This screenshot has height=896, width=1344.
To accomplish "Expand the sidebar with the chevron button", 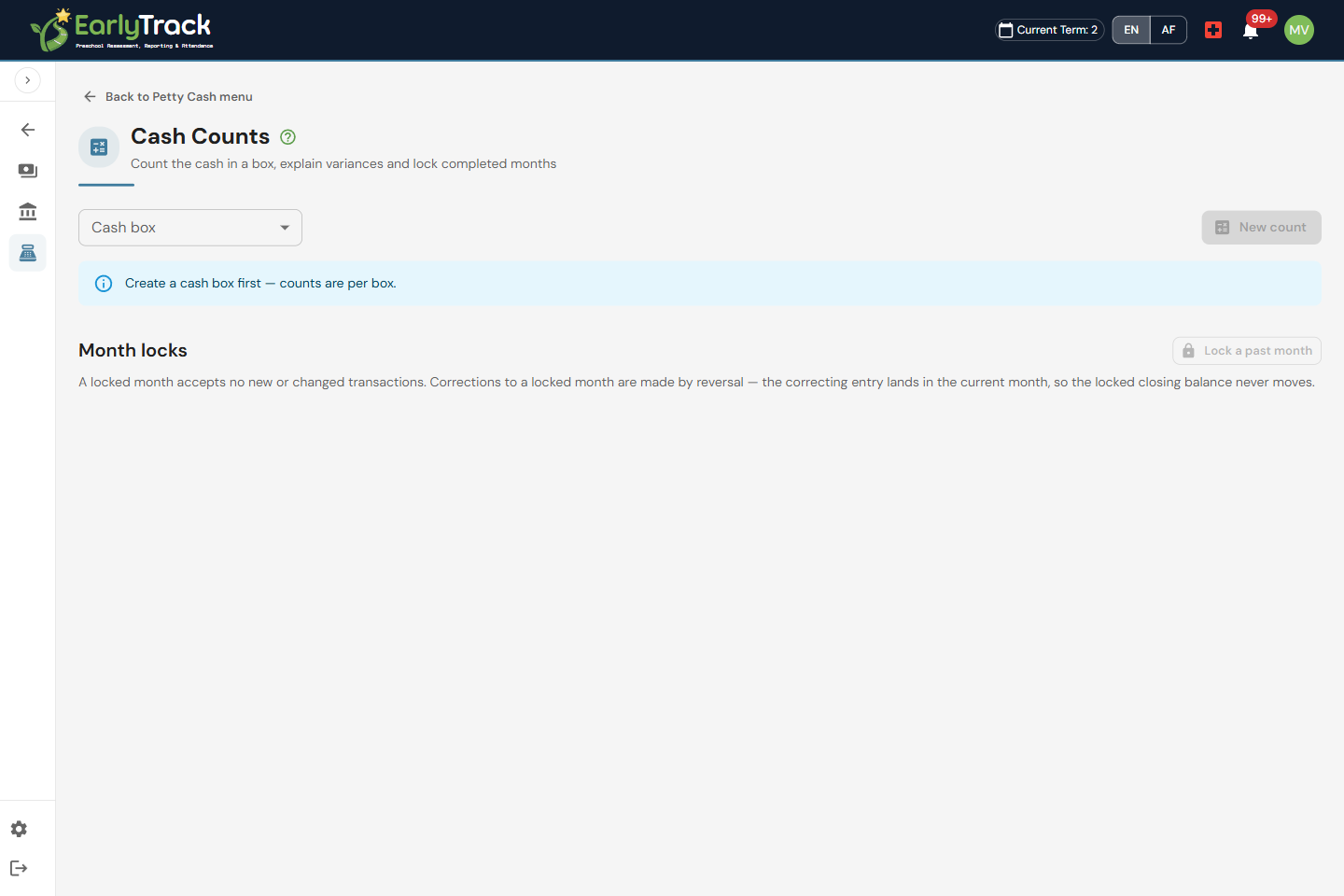I will click(x=28, y=80).
